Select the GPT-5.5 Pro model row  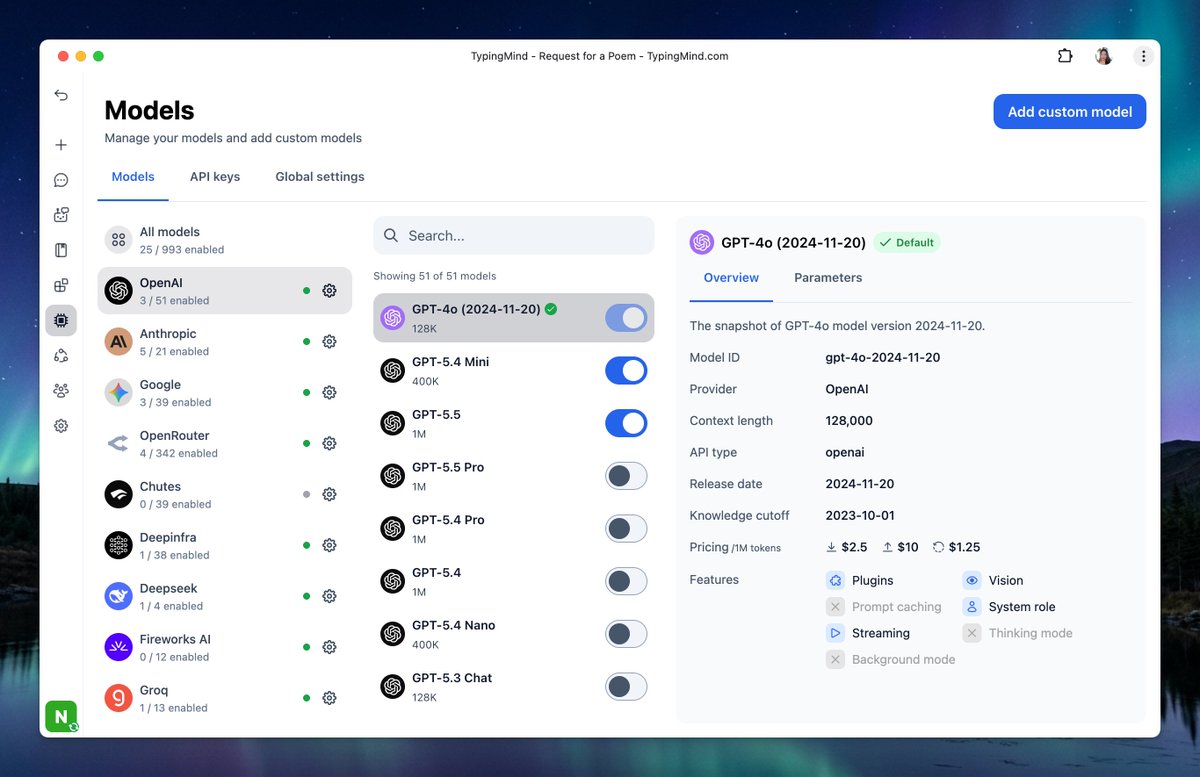pos(514,476)
